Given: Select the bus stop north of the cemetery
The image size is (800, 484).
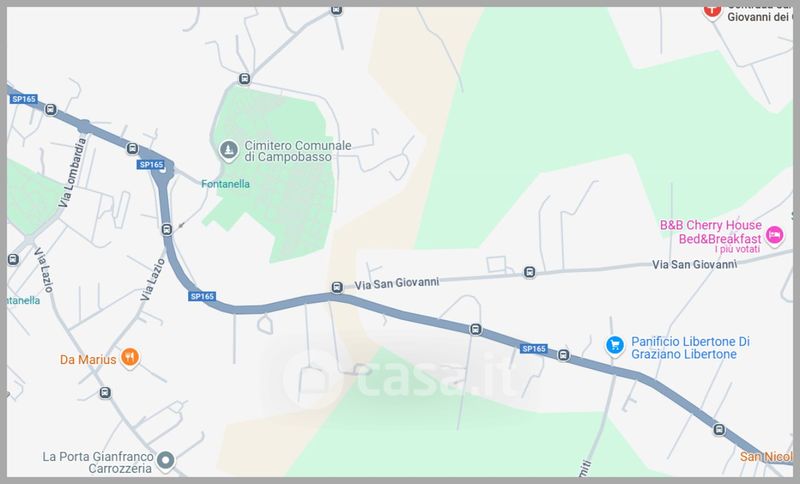Looking at the screenshot, I should click(x=244, y=79).
